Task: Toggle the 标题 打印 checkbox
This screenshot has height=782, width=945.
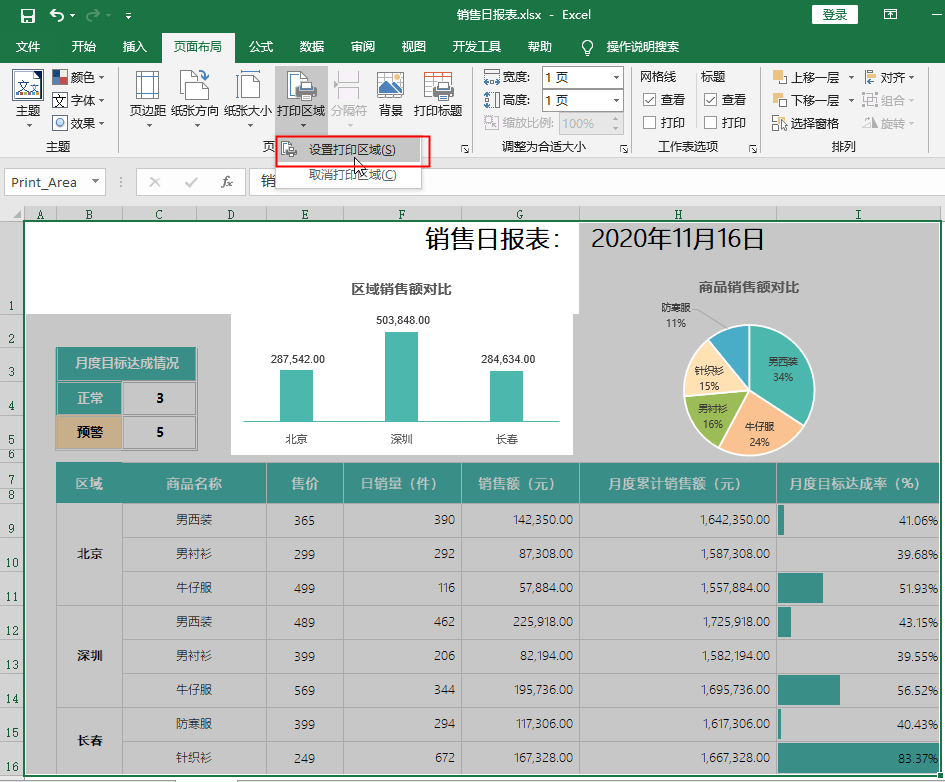Action: (711, 123)
